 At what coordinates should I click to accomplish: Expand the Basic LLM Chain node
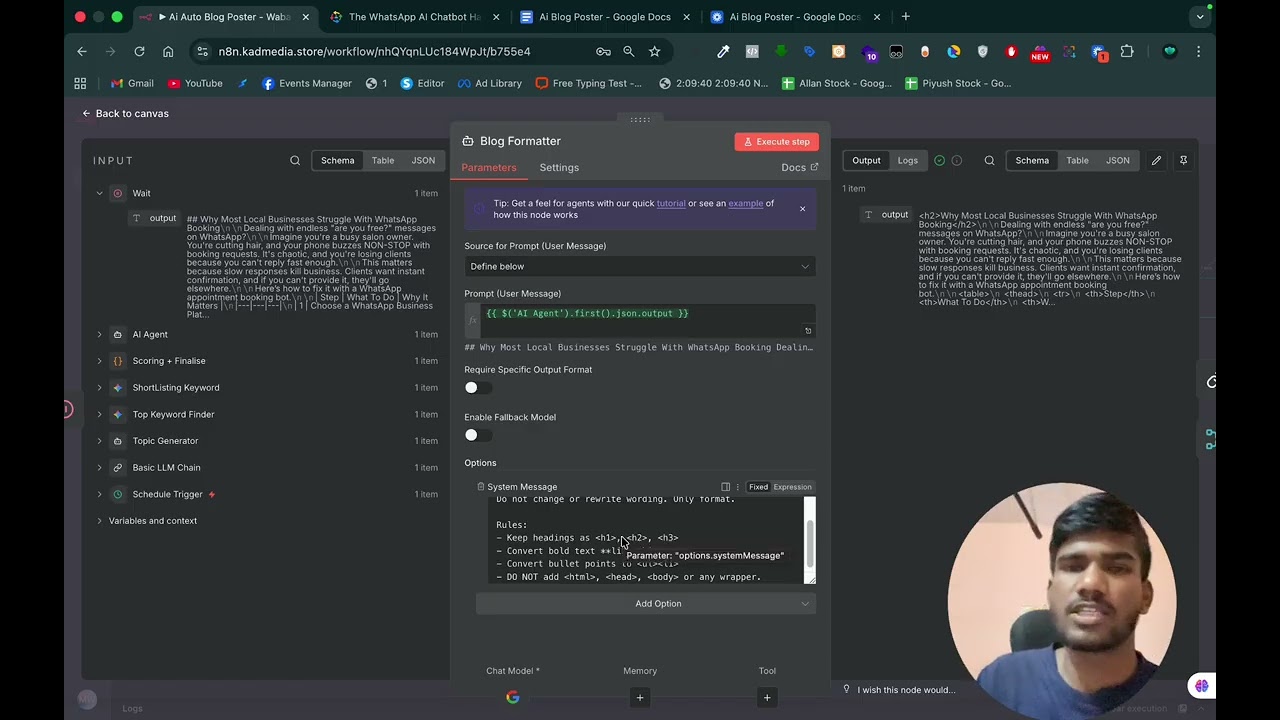coord(99,467)
